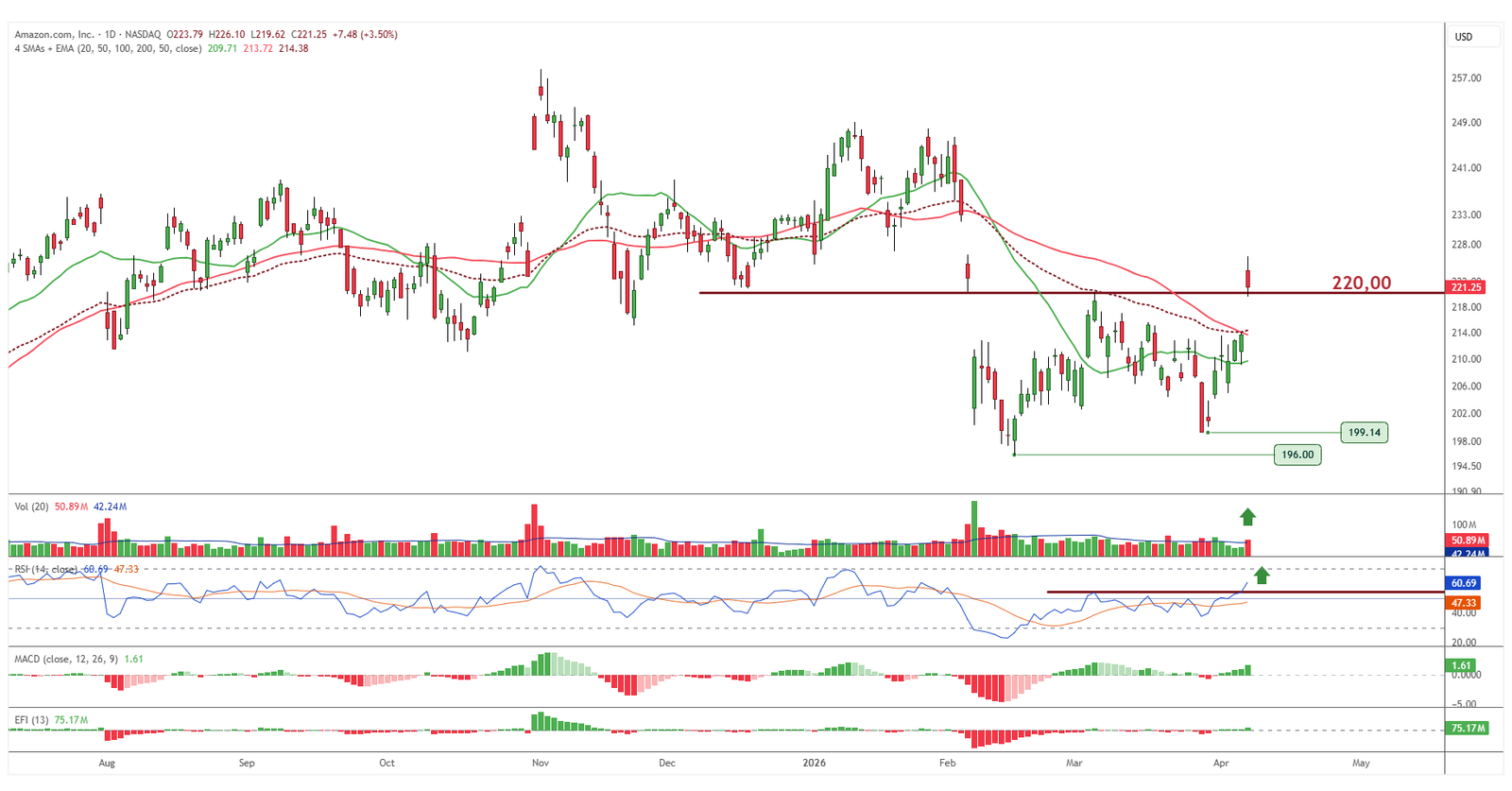Select the 196.00 price callout label
Viewport: 1512px width, 791px height.
coord(1297,455)
